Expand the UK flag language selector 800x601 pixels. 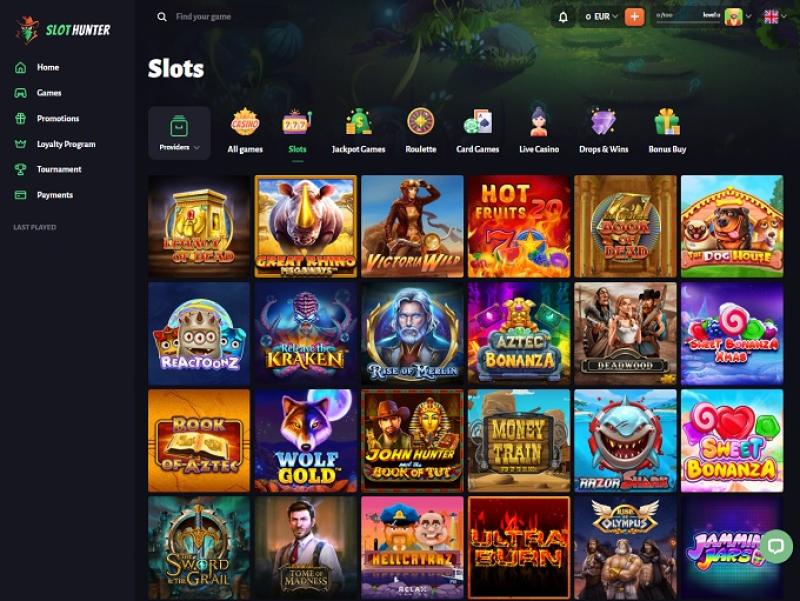[775, 17]
